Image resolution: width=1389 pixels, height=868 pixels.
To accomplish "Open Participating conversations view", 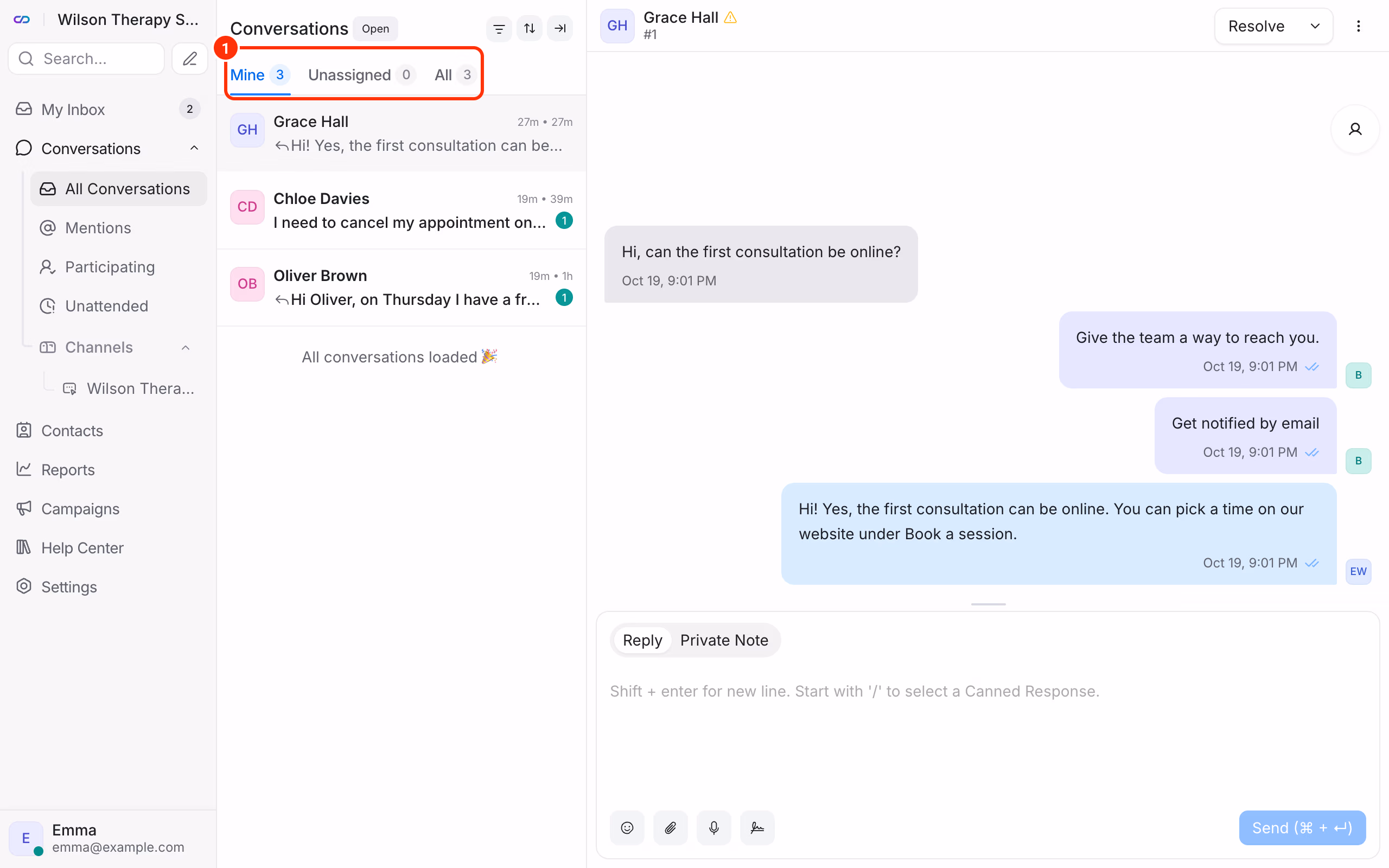I will coord(119,266).
